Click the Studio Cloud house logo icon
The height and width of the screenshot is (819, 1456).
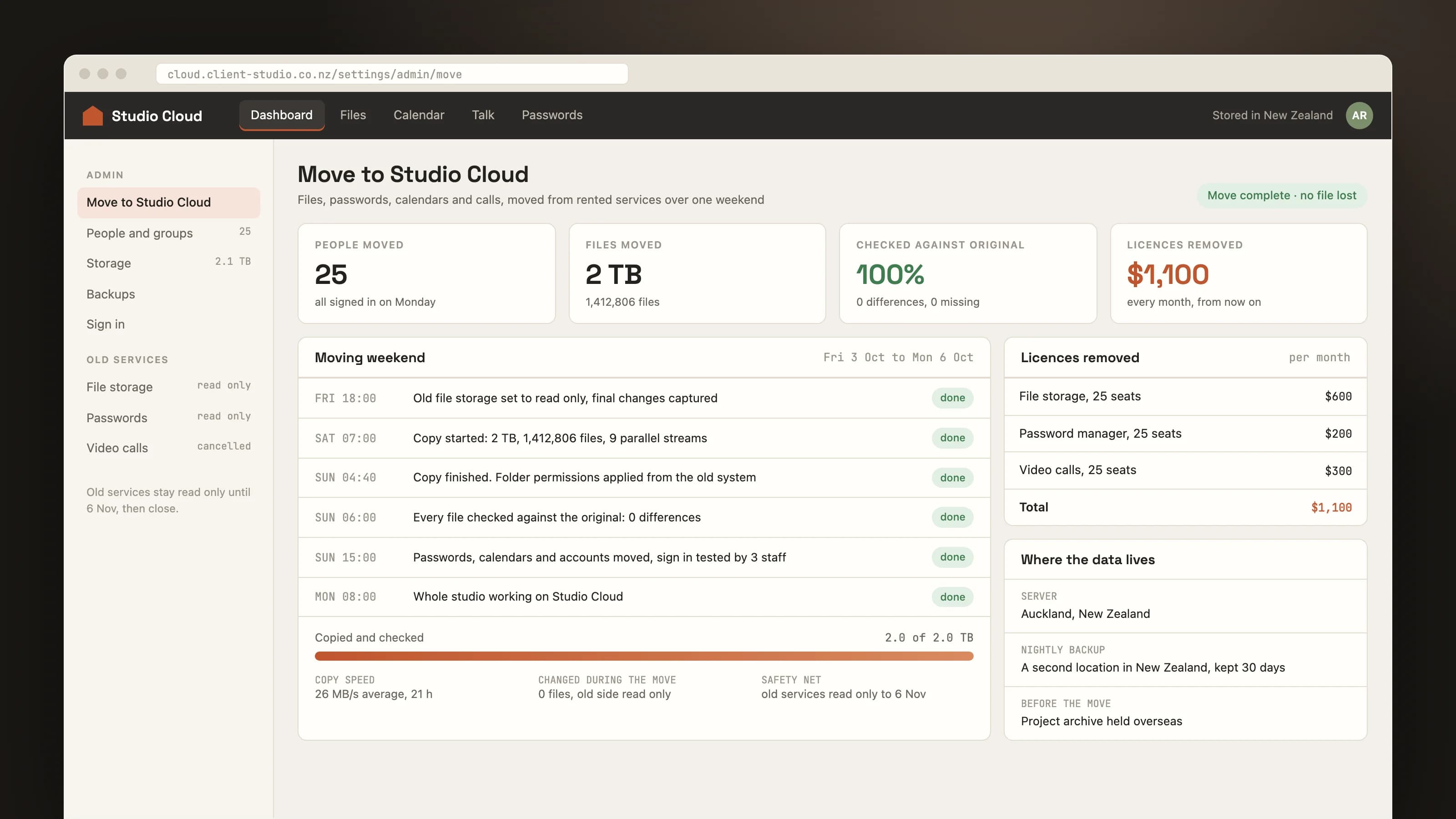click(93, 115)
